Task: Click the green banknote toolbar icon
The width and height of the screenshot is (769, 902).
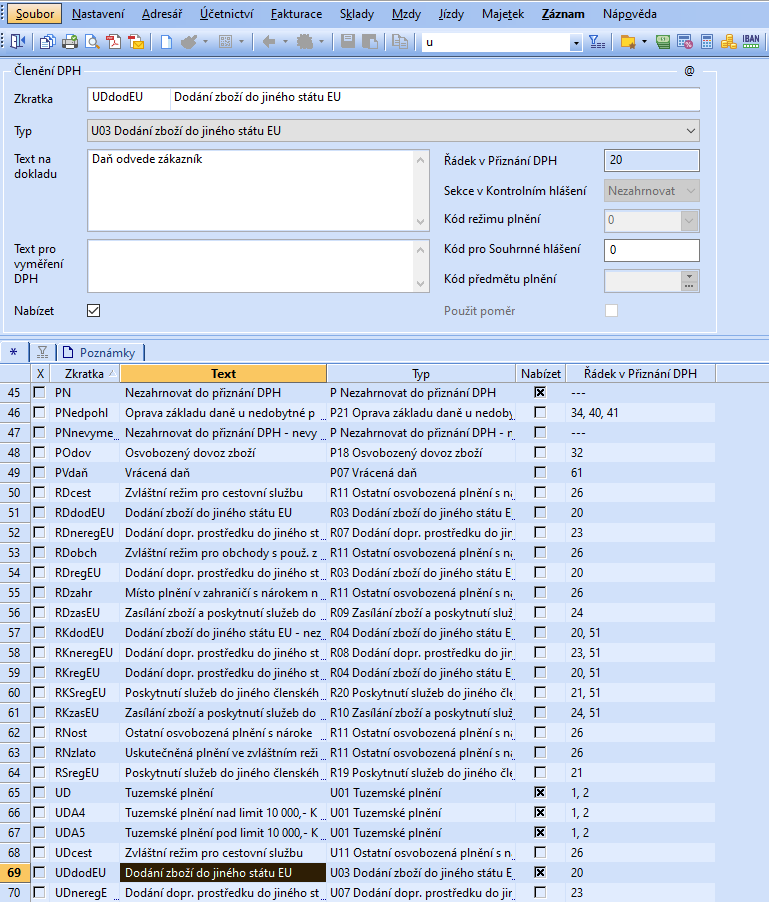Action: tap(663, 41)
